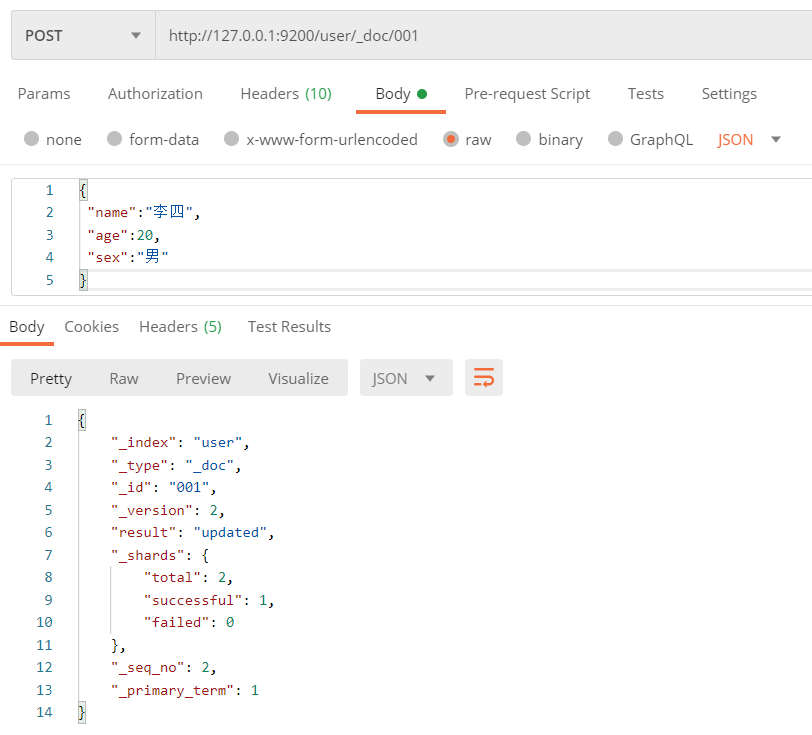Select the raw body type
Image resolution: width=812 pixels, height=735 pixels.
tap(467, 139)
